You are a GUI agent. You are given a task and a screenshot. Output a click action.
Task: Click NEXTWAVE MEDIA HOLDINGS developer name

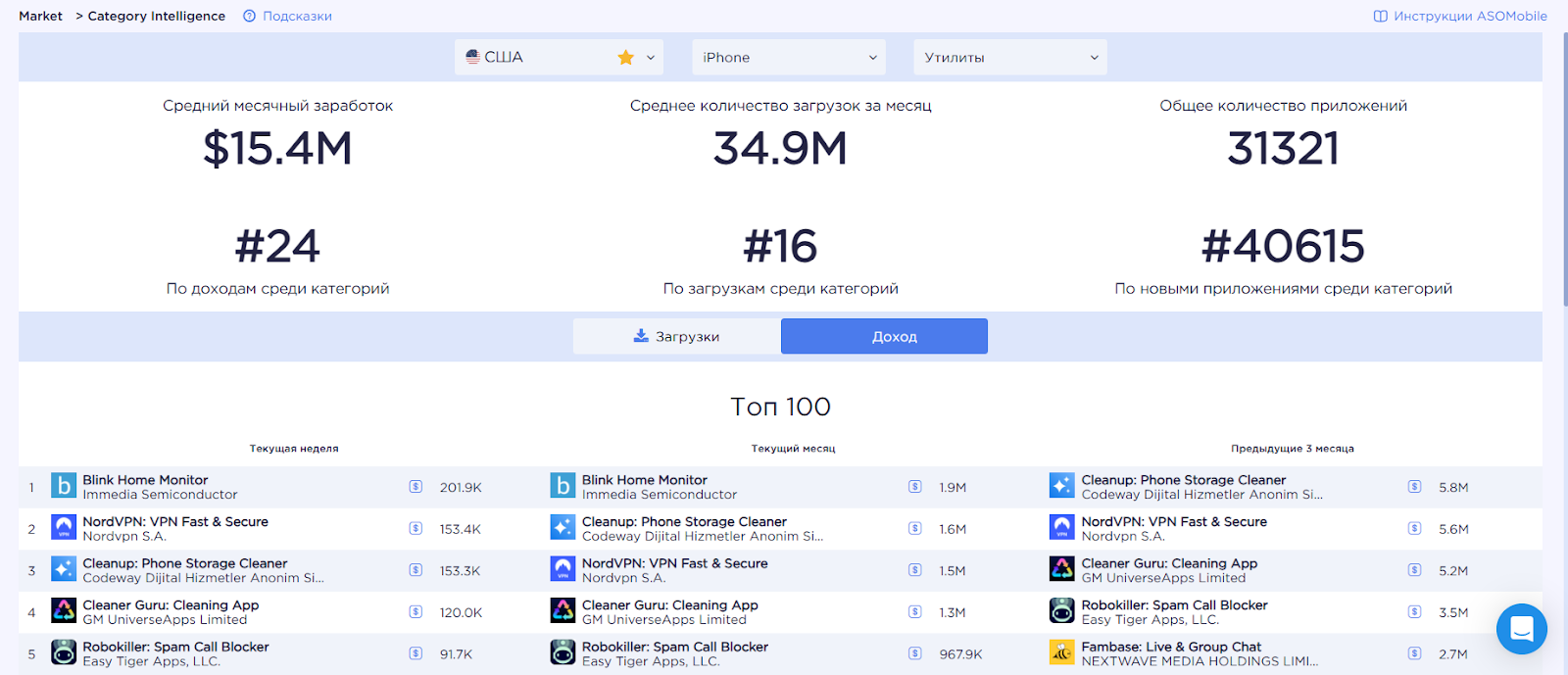coord(1200,661)
